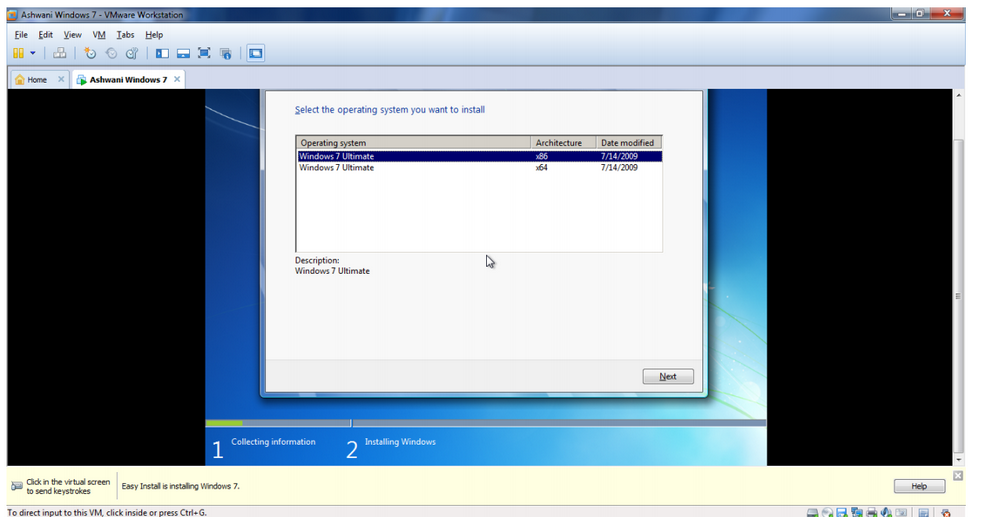Select the Ashwani Windows 7 tab
The width and height of the screenshot is (988, 517).
click(x=128, y=79)
